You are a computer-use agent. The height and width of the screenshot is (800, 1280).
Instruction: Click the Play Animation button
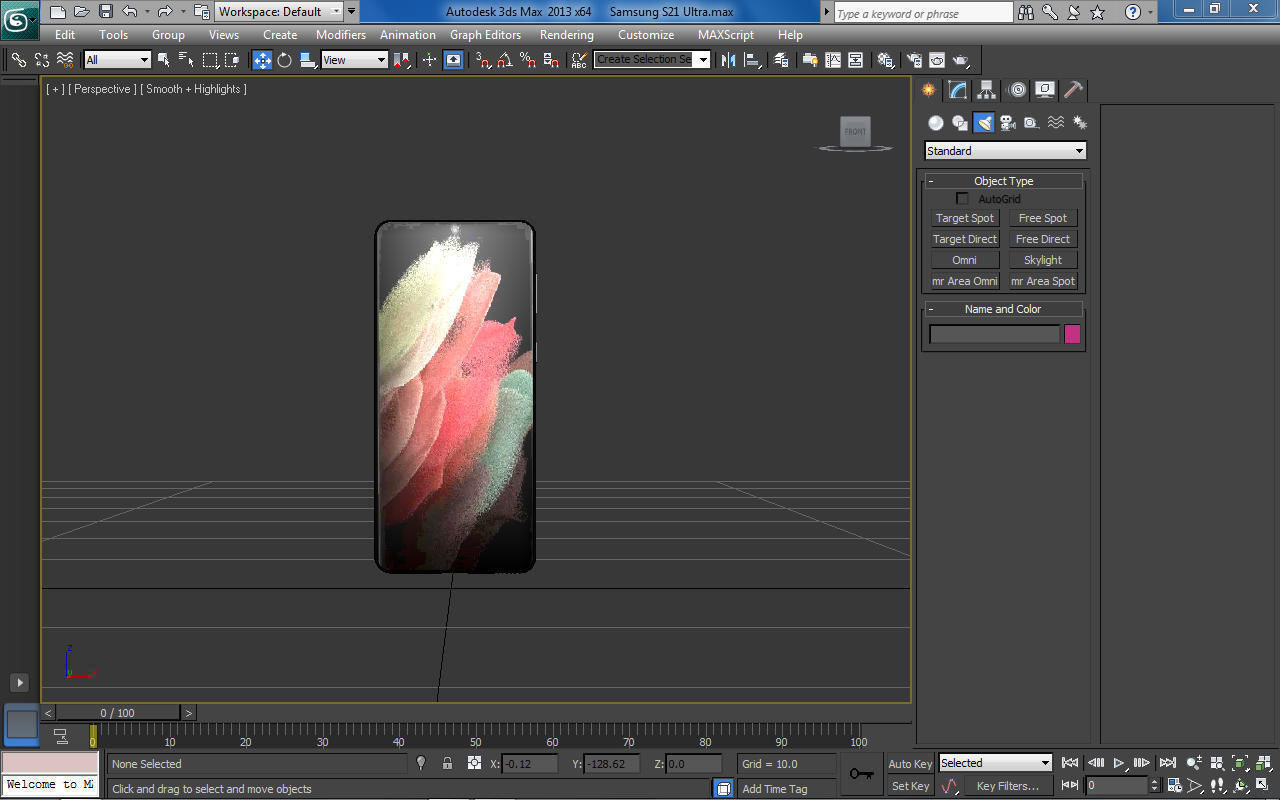pos(1120,763)
